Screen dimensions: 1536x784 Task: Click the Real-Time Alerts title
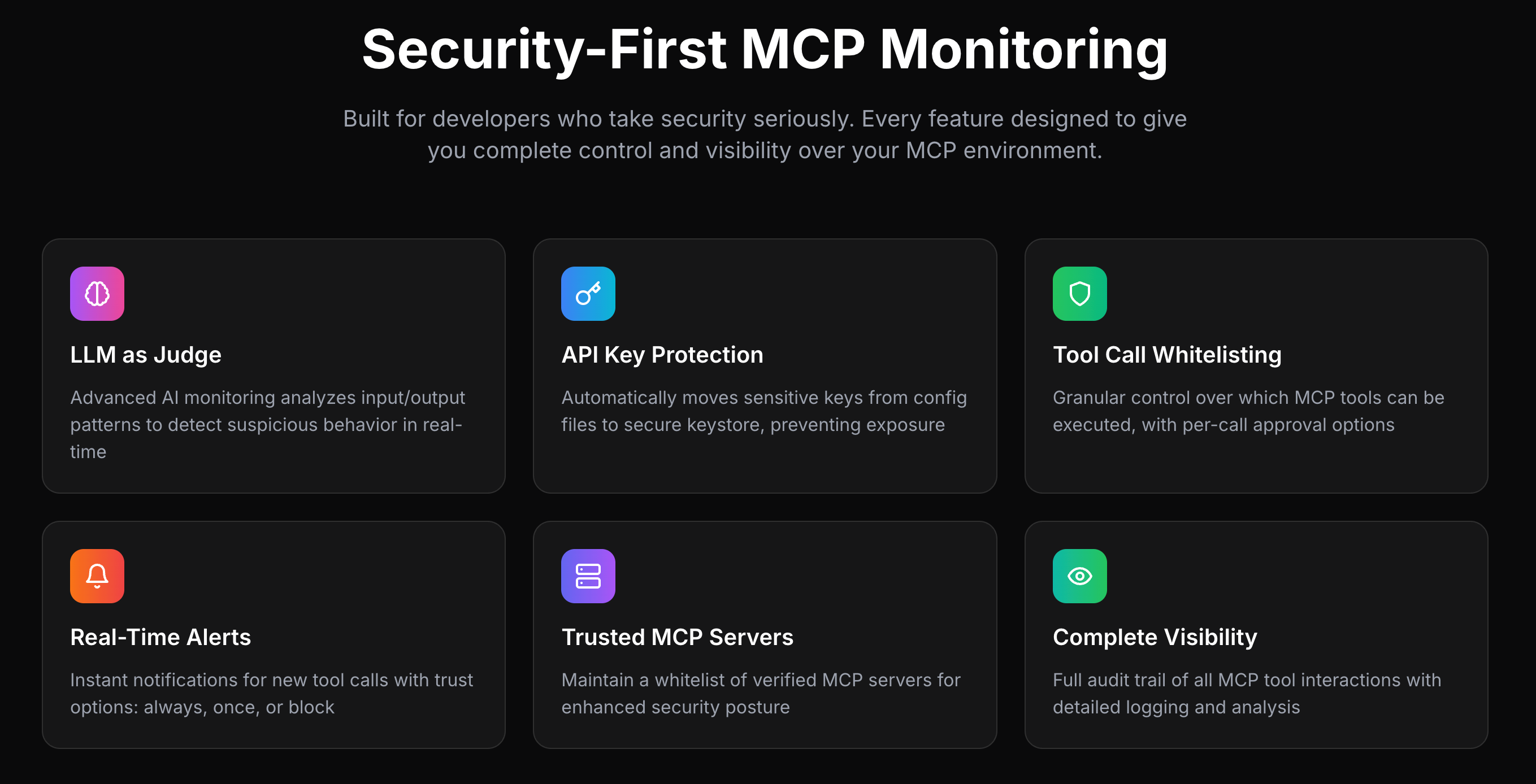point(160,637)
